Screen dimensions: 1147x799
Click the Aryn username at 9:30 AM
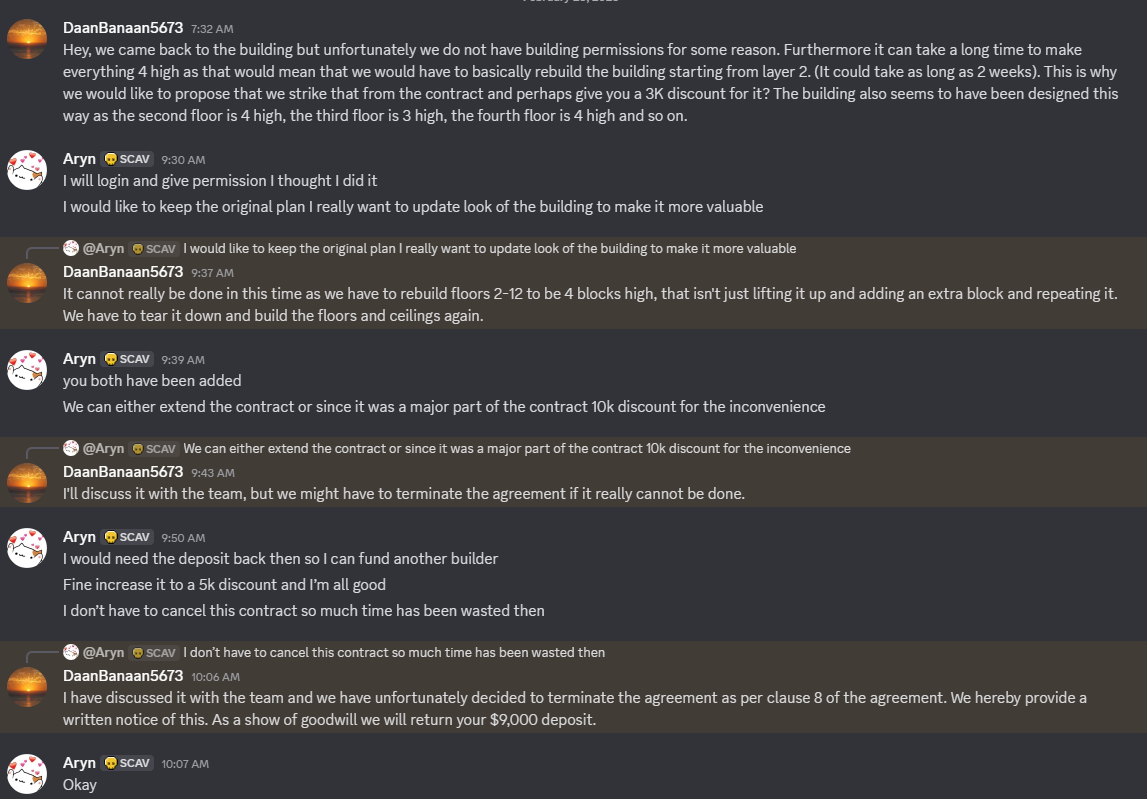[79, 159]
